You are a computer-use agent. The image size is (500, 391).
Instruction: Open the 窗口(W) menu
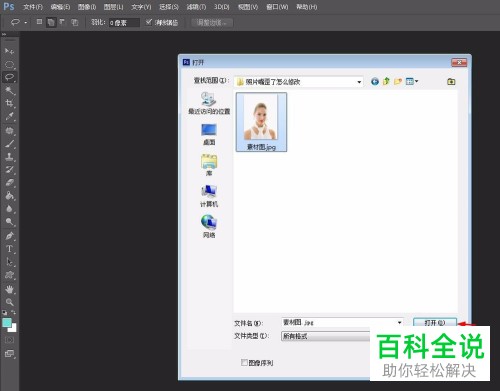277,7
